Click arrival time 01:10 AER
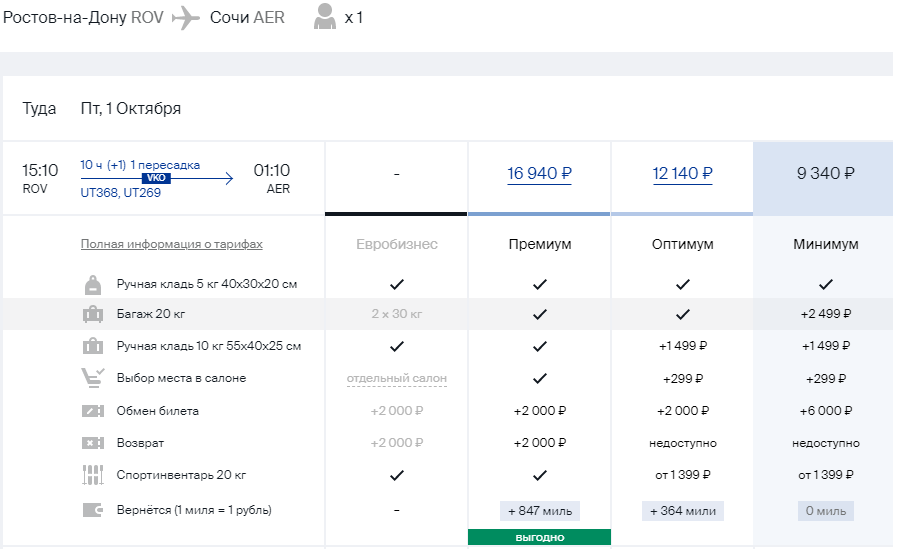Screen dimensions: 899x550 click(x=272, y=178)
